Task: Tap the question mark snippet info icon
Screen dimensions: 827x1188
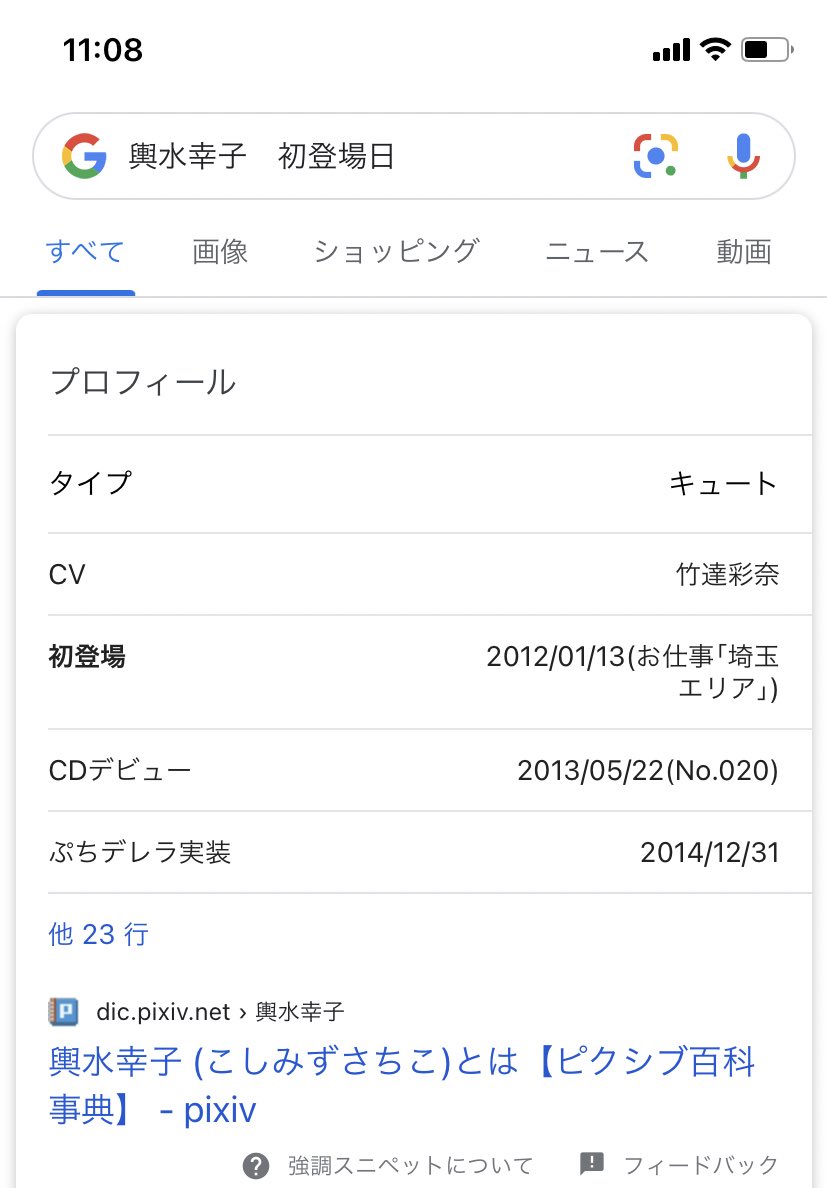Action: (256, 1165)
